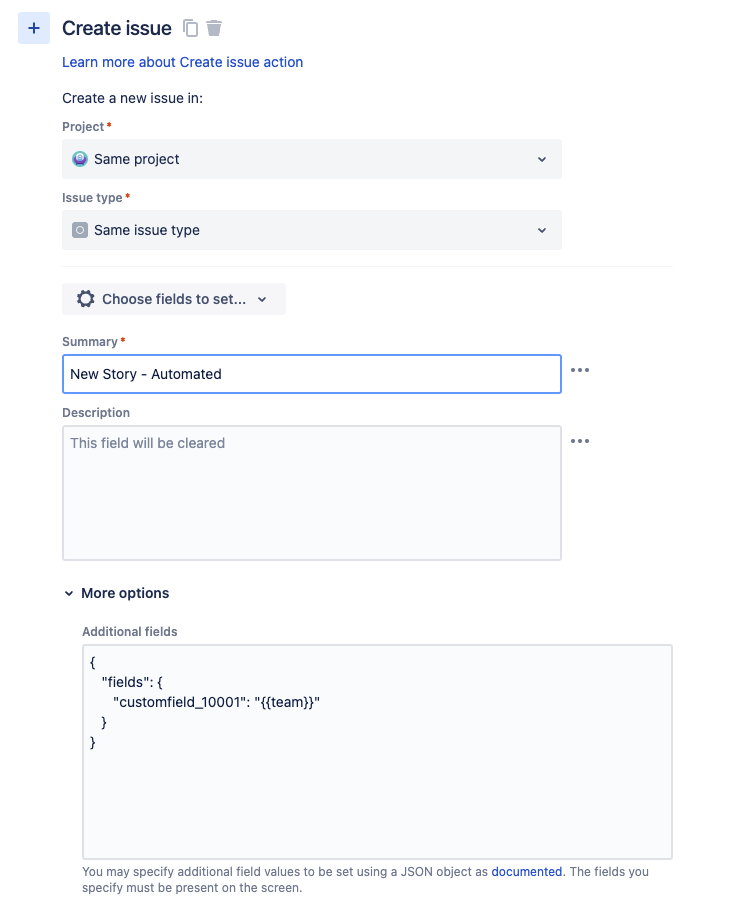Image resolution: width=739 pixels, height=911 pixels.
Task: Click the plus icon beside Create issue
Action: [x=33, y=27]
